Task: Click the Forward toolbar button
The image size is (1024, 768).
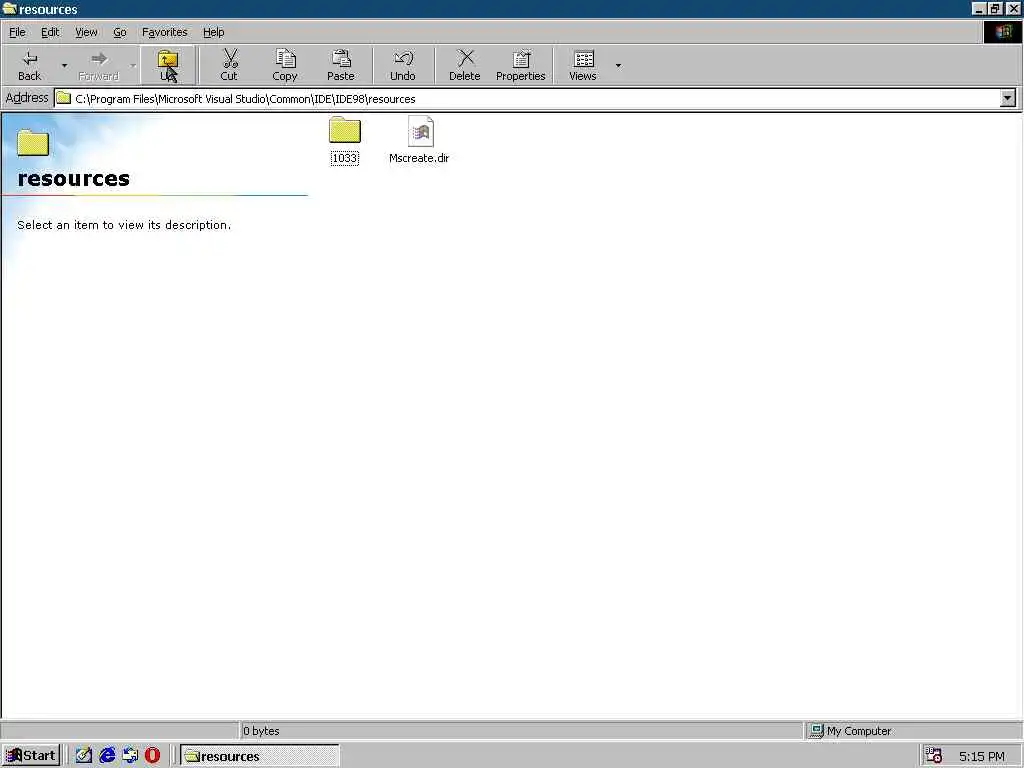Action: [98, 65]
